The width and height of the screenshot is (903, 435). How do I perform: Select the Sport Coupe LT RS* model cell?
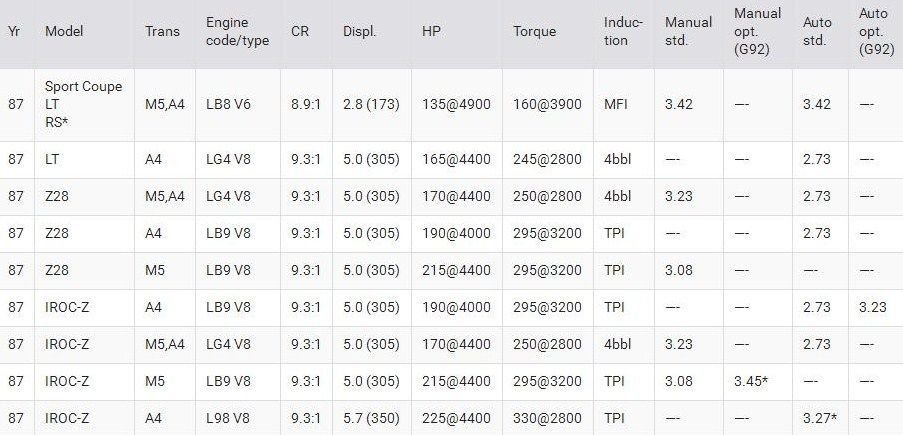point(83,104)
